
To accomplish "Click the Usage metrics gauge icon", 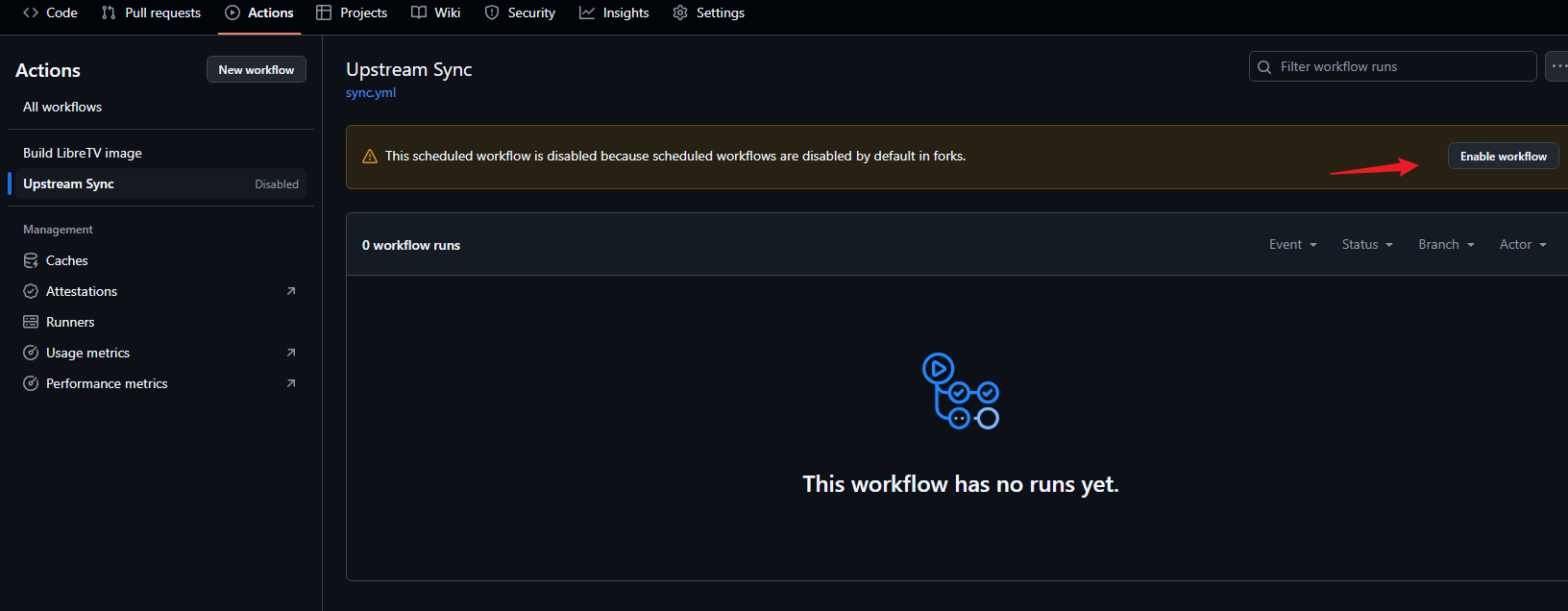I will click(31, 353).
